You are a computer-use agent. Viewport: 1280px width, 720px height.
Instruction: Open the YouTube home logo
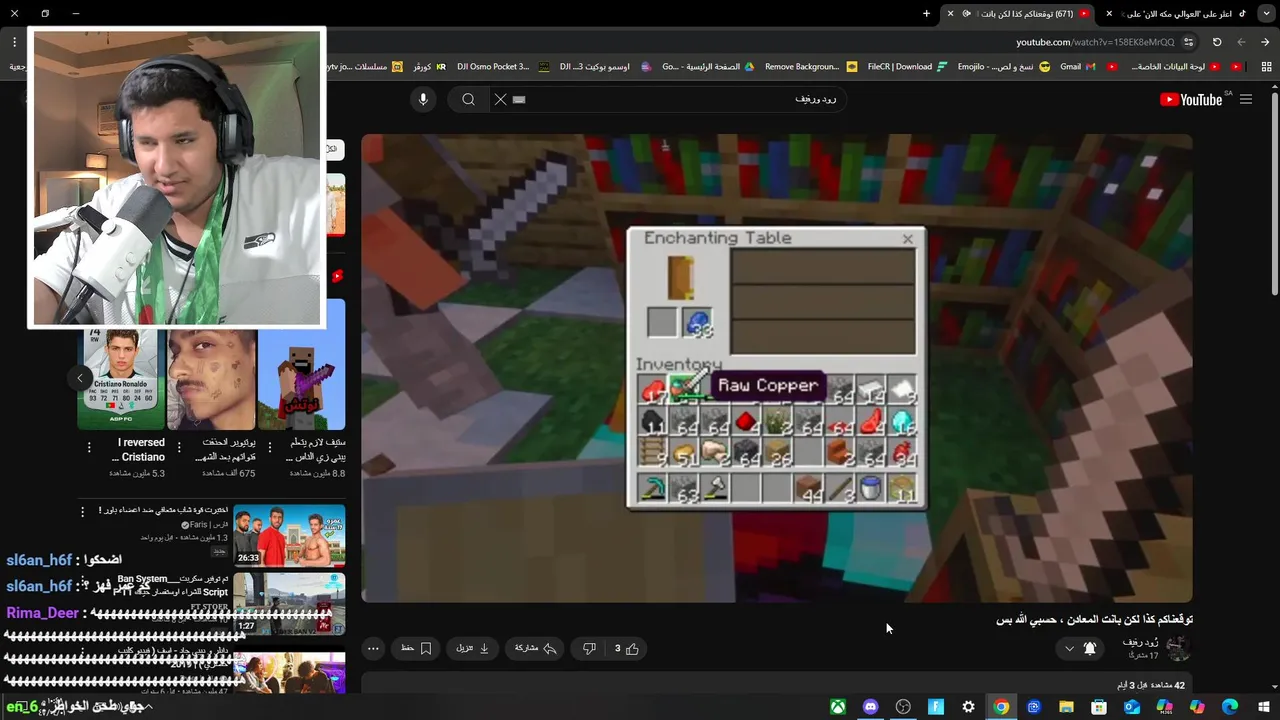[x=1191, y=99]
